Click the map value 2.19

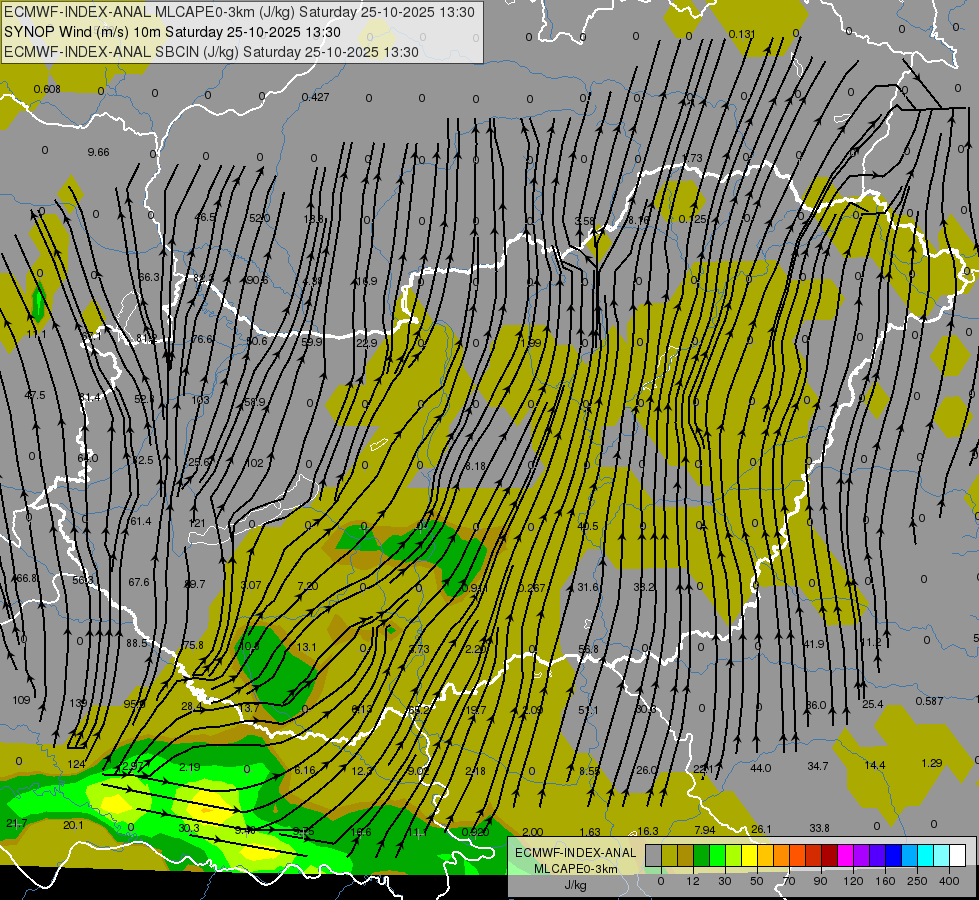point(190,767)
